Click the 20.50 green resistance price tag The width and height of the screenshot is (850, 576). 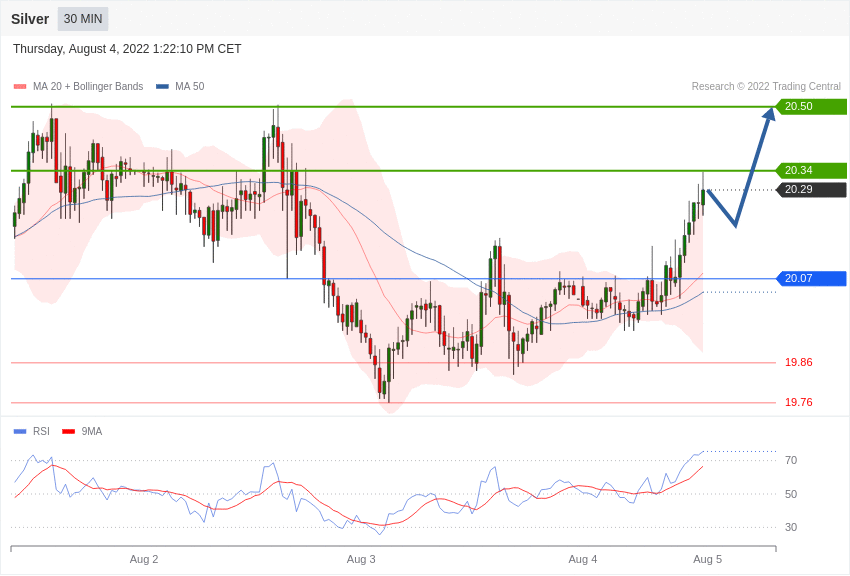point(811,106)
